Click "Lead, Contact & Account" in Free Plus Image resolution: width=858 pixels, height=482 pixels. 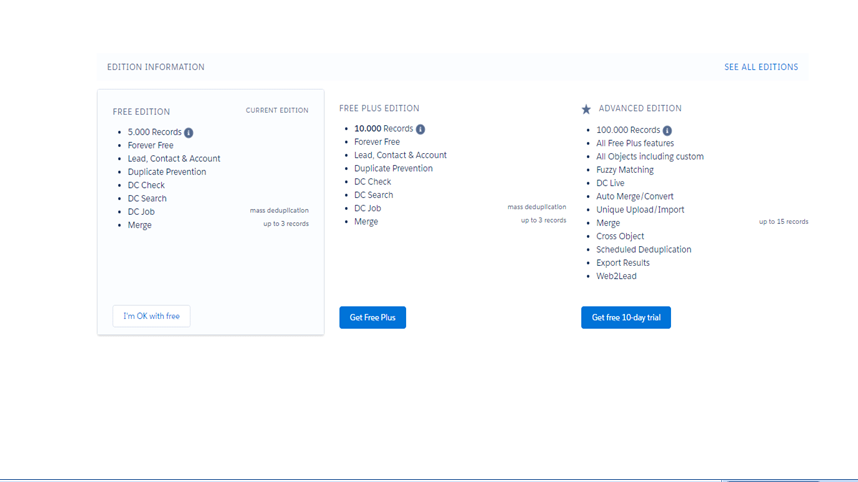pos(401,155)
